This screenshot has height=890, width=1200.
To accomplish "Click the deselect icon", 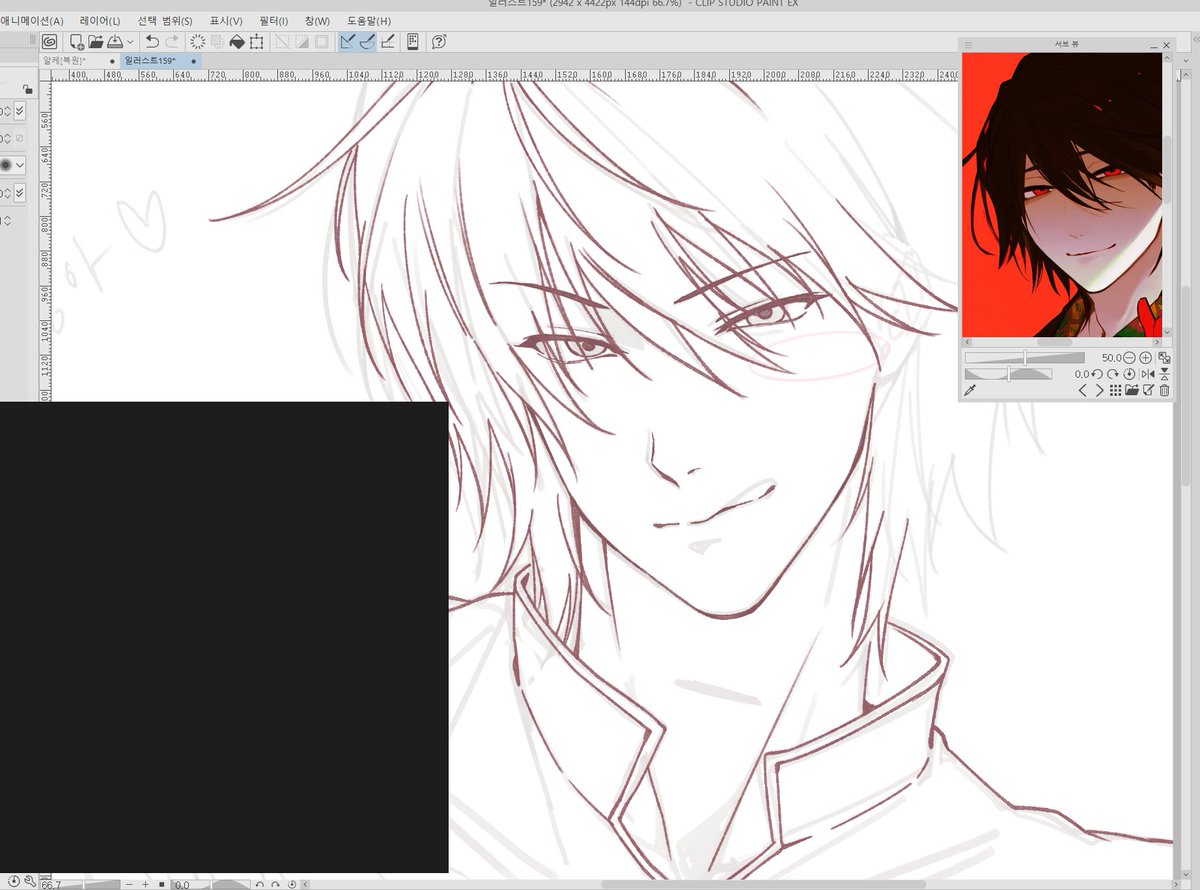I will 283,42.
